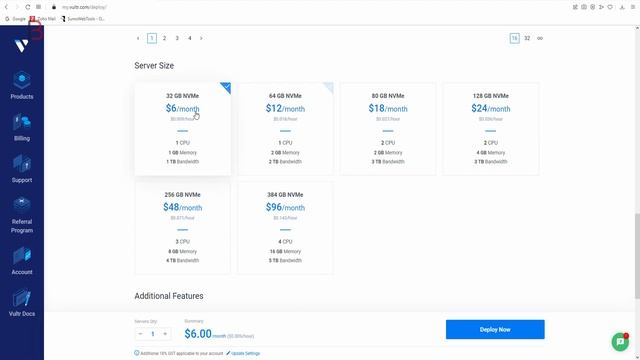Reload the page with refresh icon
Screen dimensions: 640x360
coord(28,7)
